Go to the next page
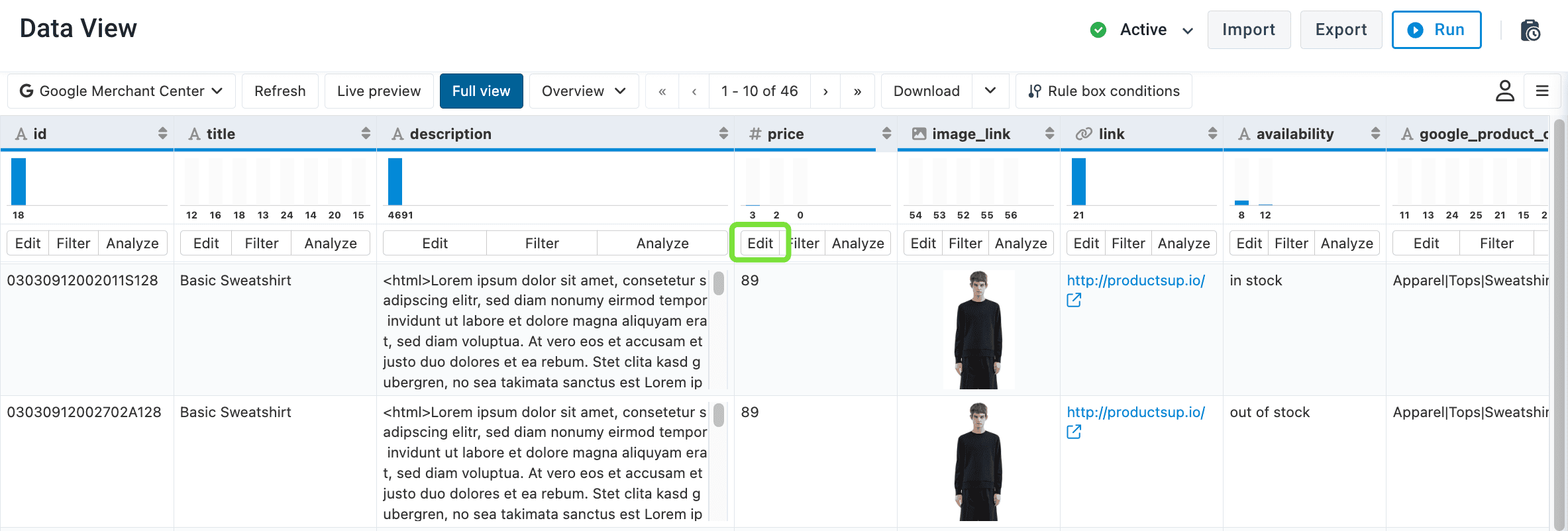This screenshot has width=1568, height=531. pyautogui.click(x=825, y=91)
